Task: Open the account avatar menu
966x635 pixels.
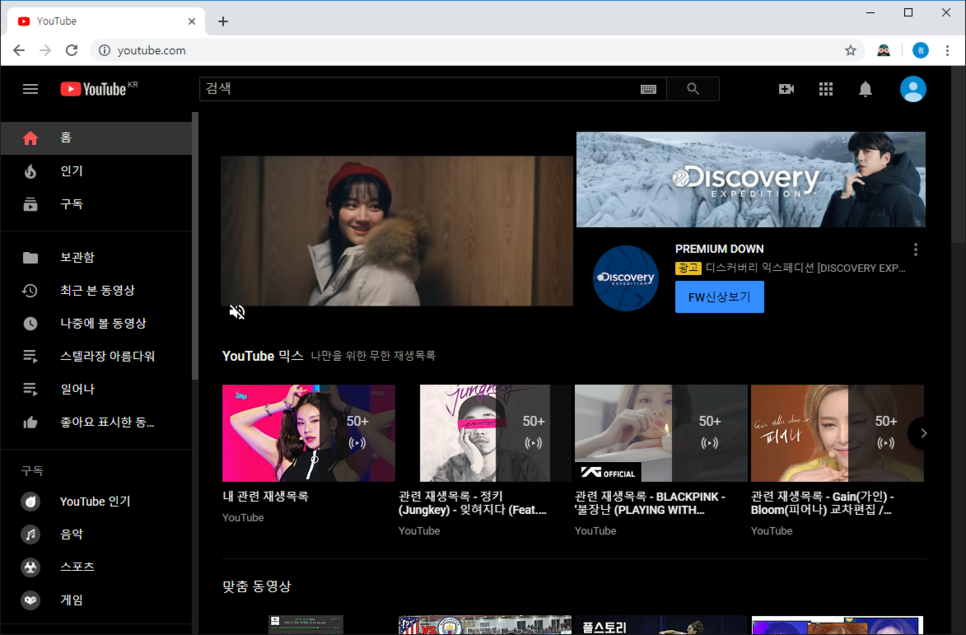Action: [x=913, y=89]
